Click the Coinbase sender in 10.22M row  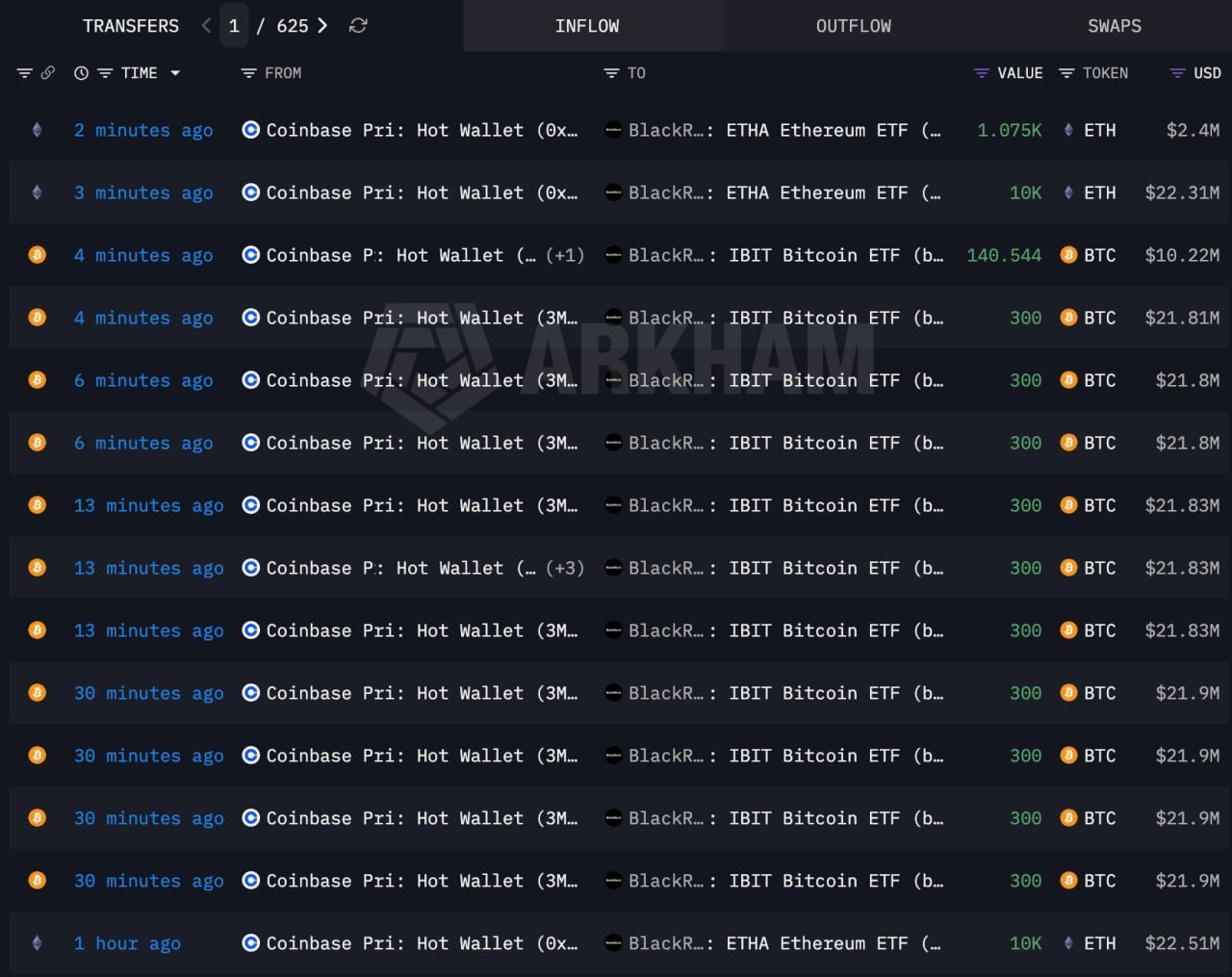[x=385, y=256]
